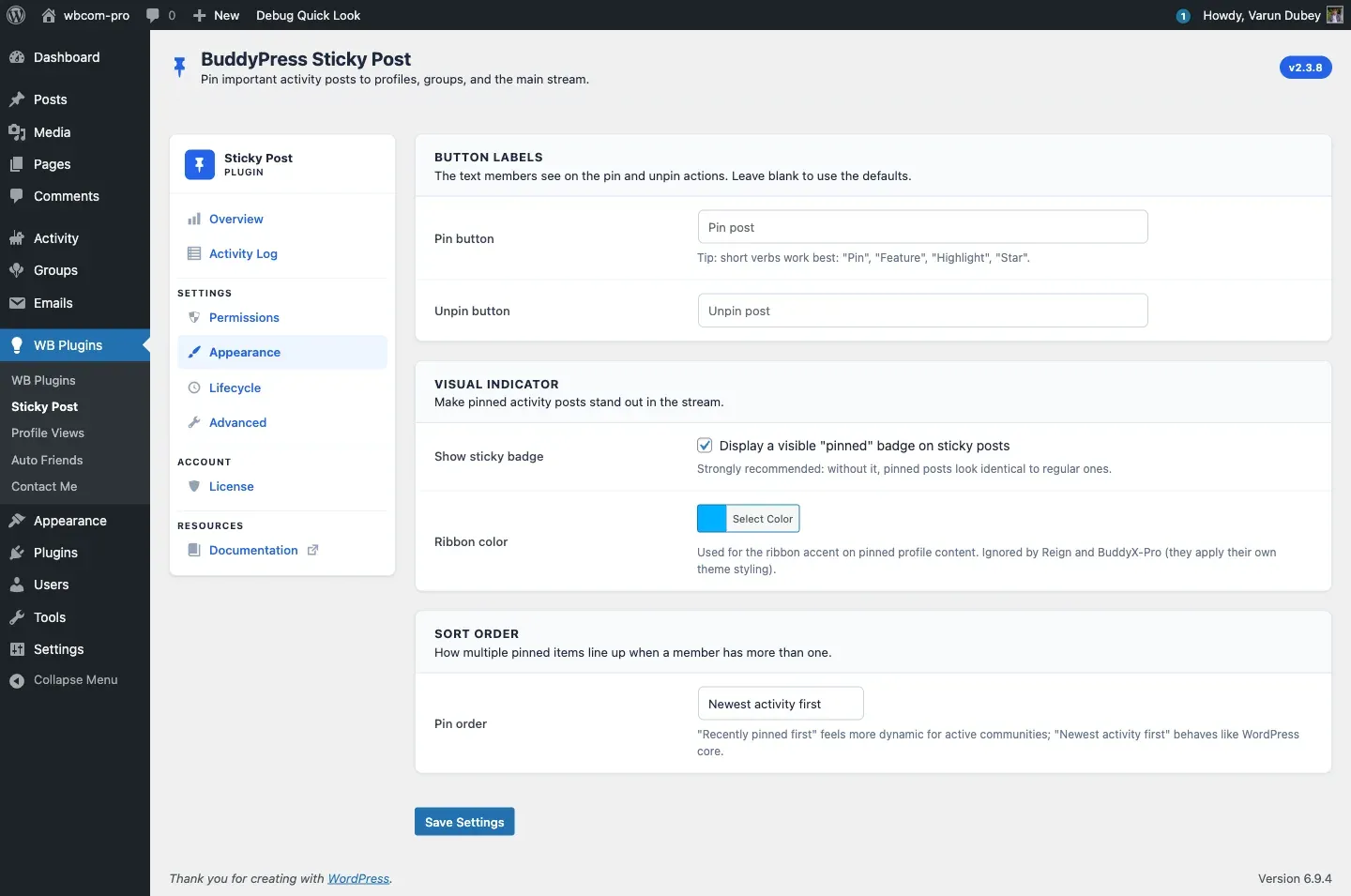Click the plus New icon in admin bar
Screen dimensions: 1351x896
[x=199, y=15]
